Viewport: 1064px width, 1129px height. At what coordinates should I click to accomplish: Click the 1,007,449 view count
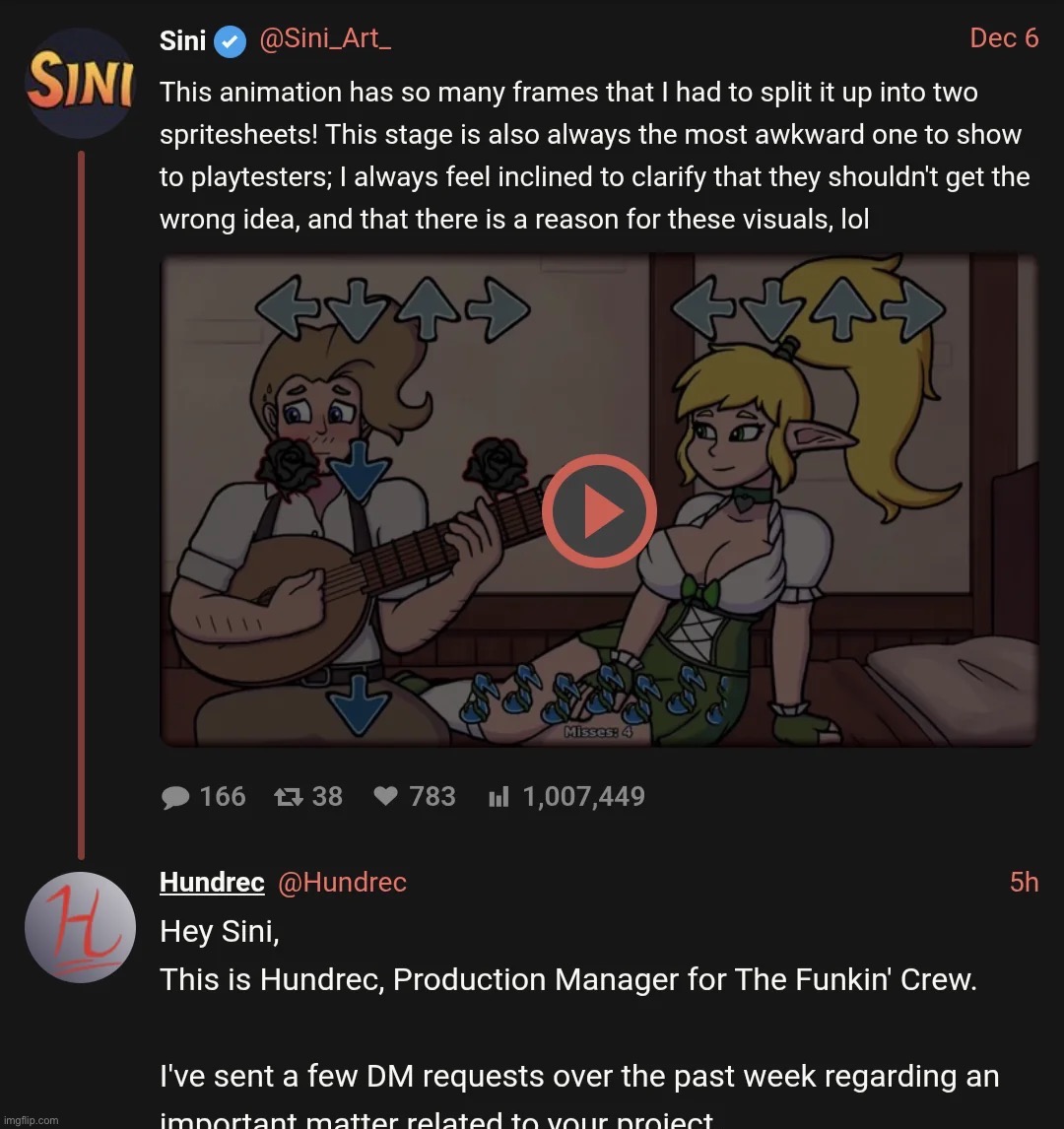point(583,797)
